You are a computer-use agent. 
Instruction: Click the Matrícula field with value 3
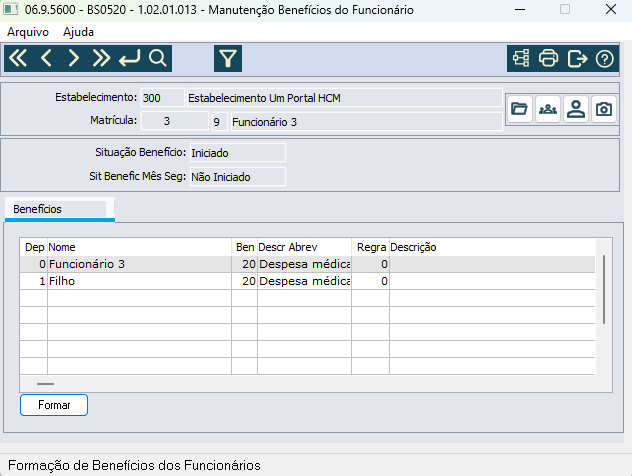pyautogui.click(x=175, y=121)
